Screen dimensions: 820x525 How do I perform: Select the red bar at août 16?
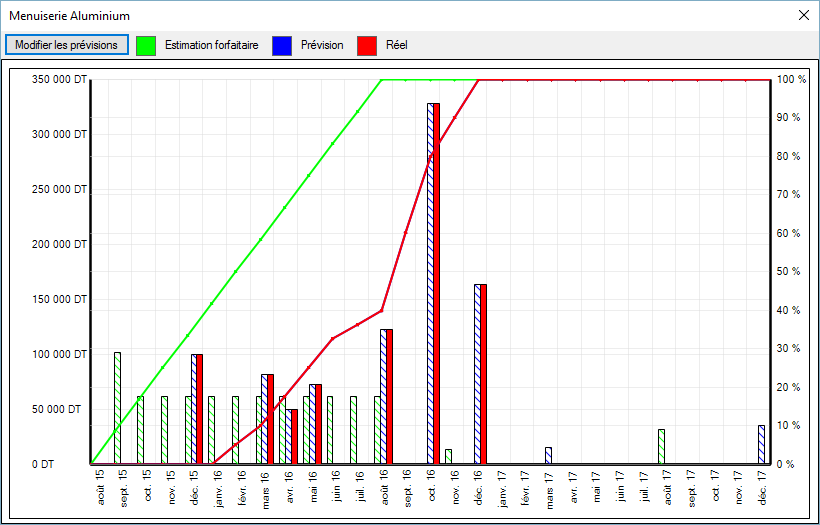click(389, 396)
